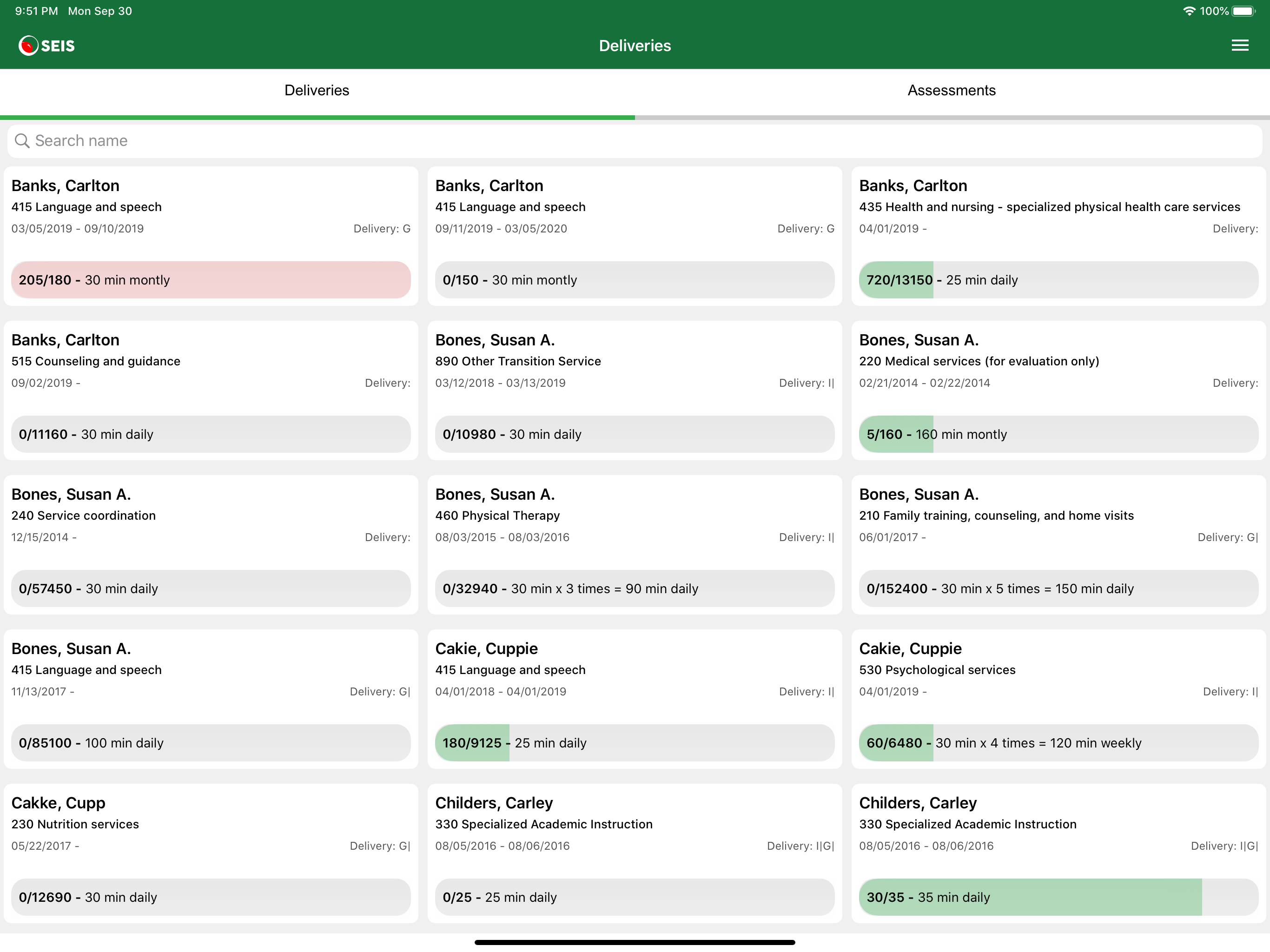Tap the 180/9125 25 min daily bar
Screen dimensions: 1270x952
click(x=635, y=742)
